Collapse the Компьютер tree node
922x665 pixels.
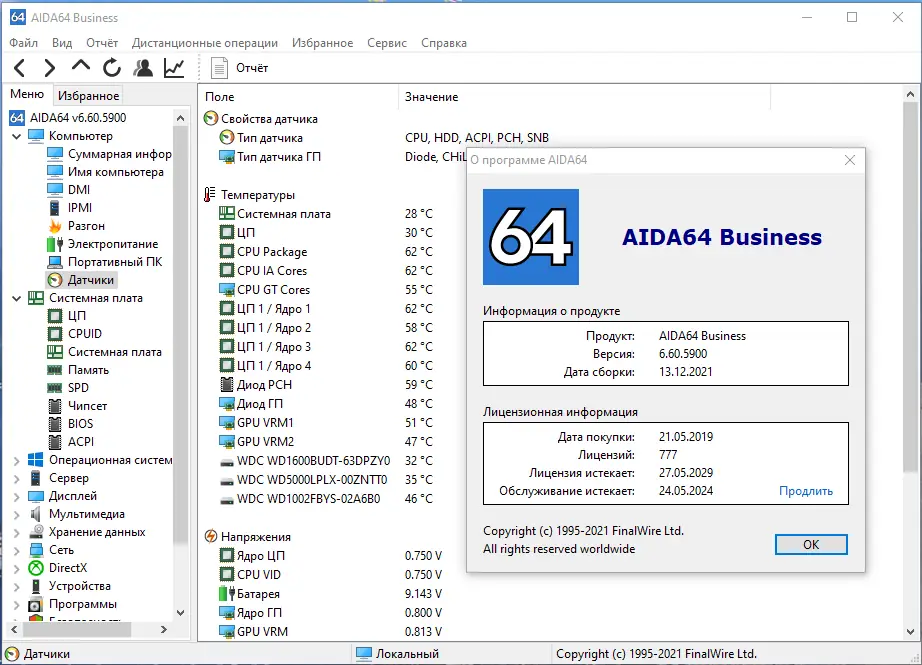pyautogui.click(x=16, y=136)
